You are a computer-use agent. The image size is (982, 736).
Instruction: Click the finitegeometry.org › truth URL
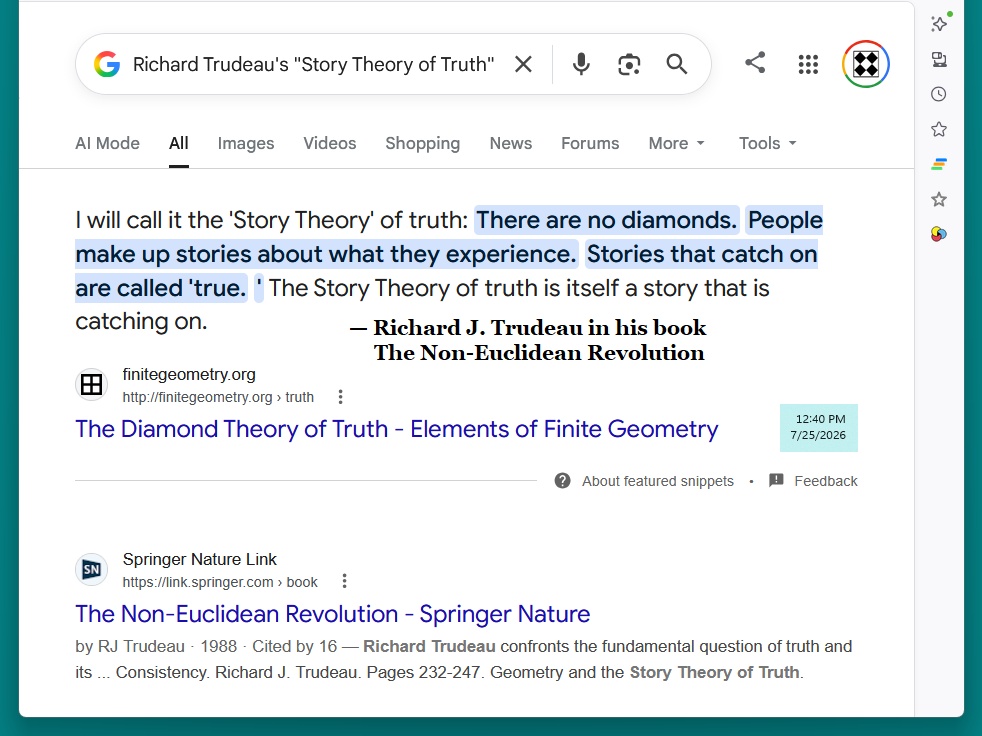218,397
